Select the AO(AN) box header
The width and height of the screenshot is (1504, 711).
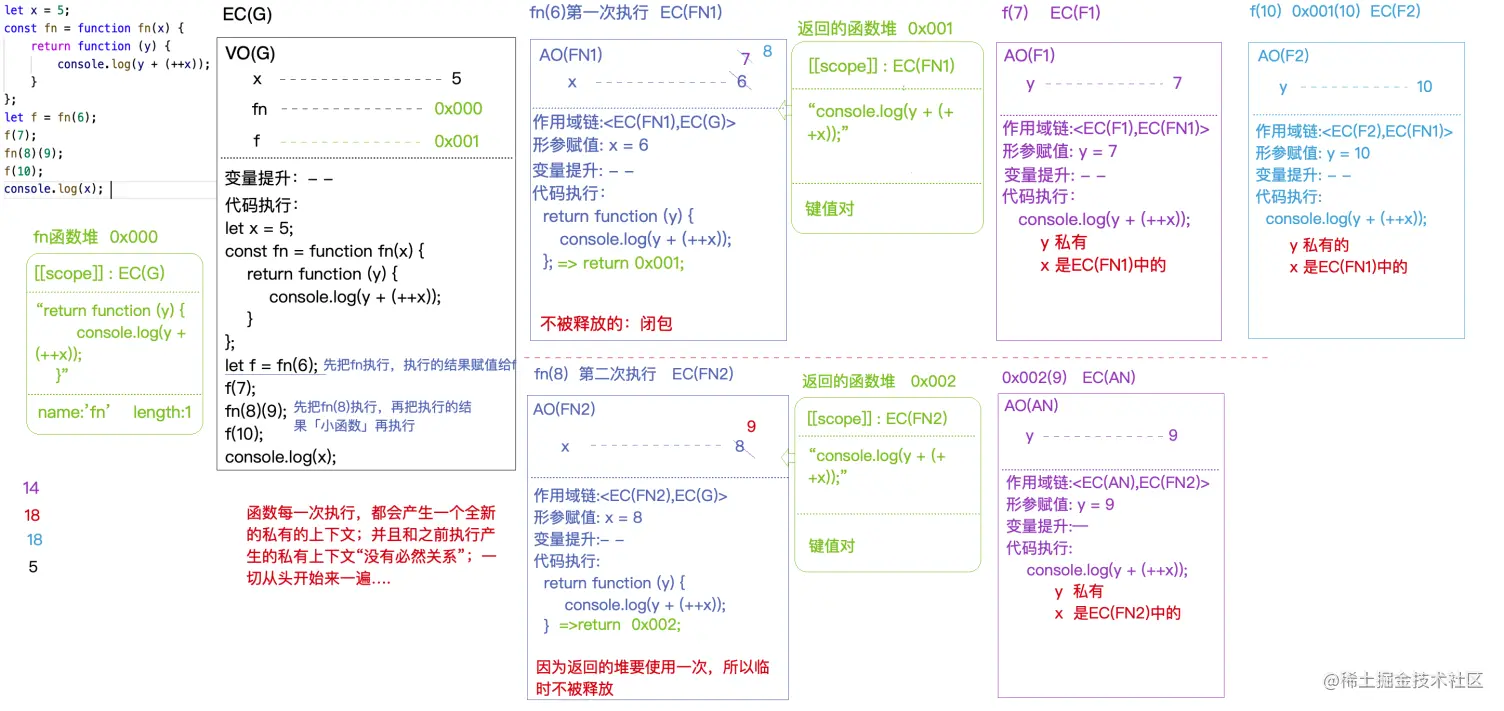tap(1032, 405)
